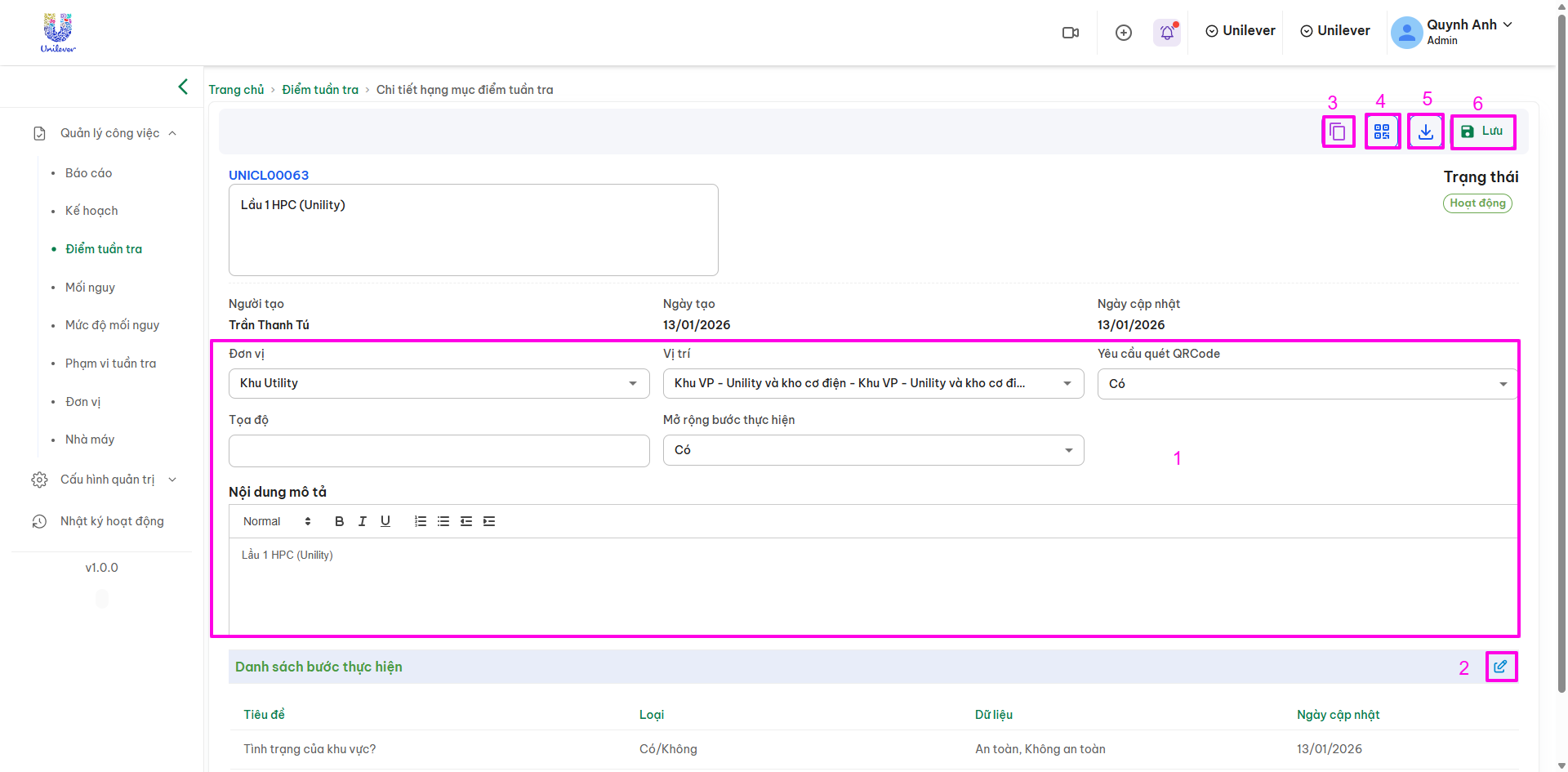Toggle bold formatting in description editor
The height and width of the screenshot is (772, 1568).
(x=339, y=521)
